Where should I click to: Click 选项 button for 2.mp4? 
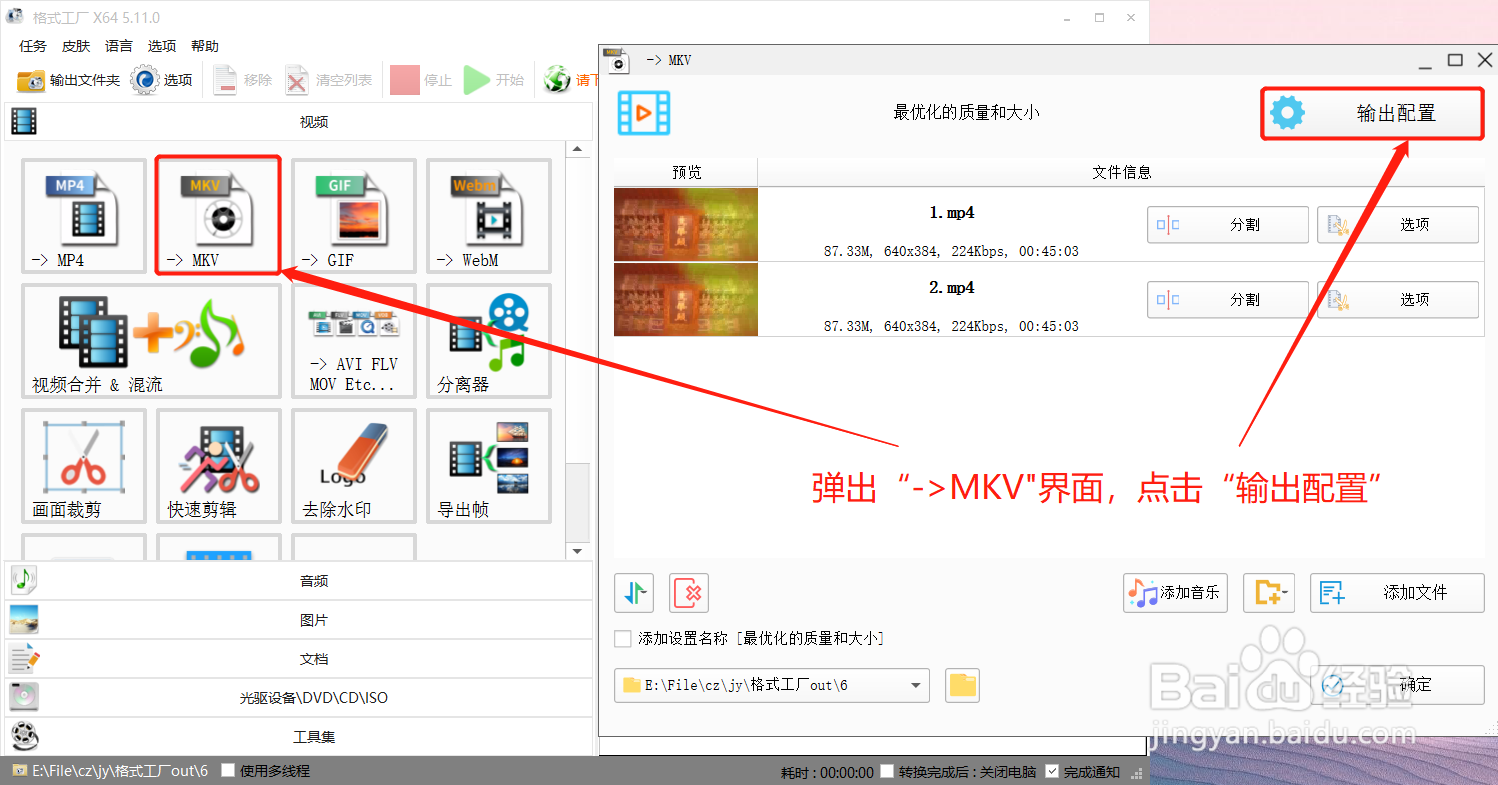(1398, 300)
